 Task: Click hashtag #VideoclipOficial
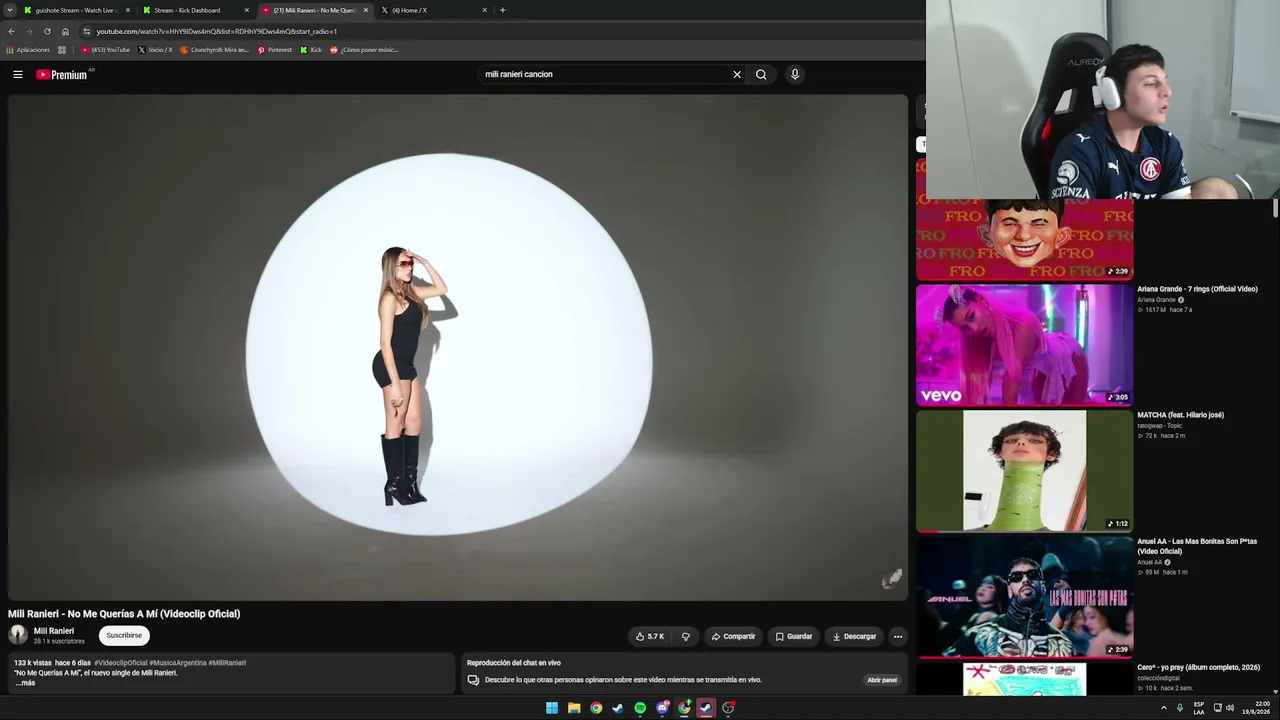tap(120, 663)
